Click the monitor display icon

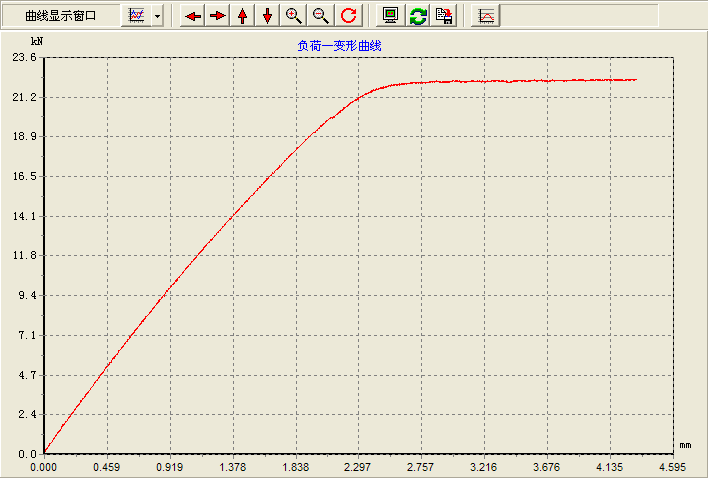(391, 16)
